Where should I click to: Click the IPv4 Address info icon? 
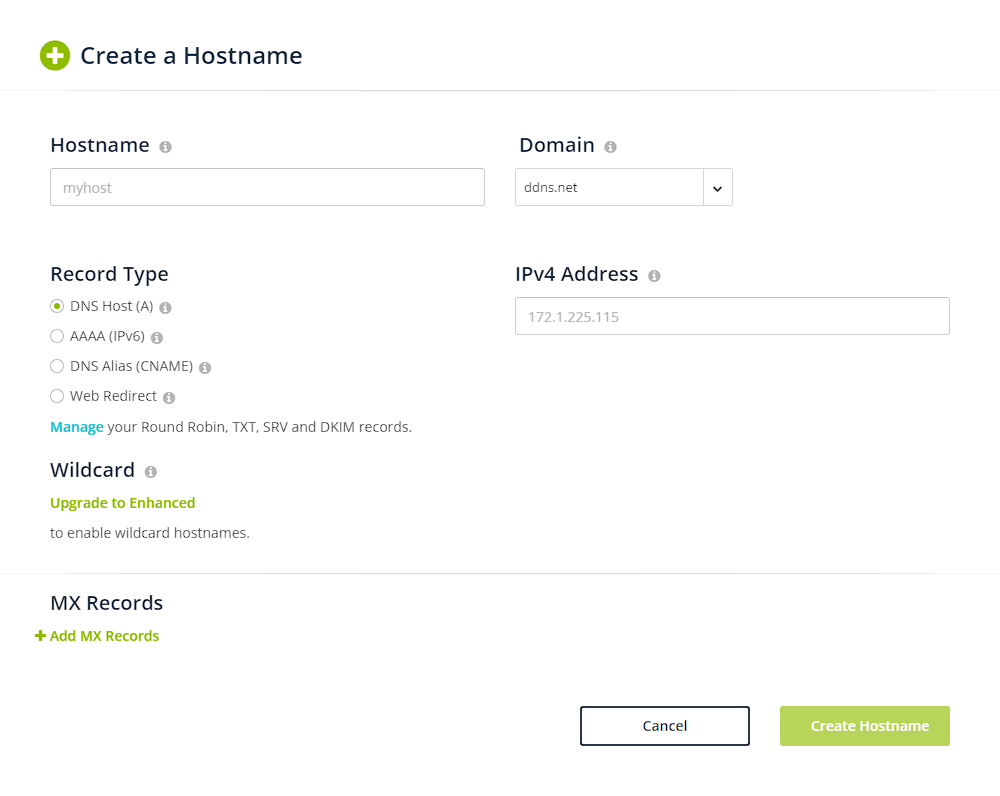click(x=654, y=276)
